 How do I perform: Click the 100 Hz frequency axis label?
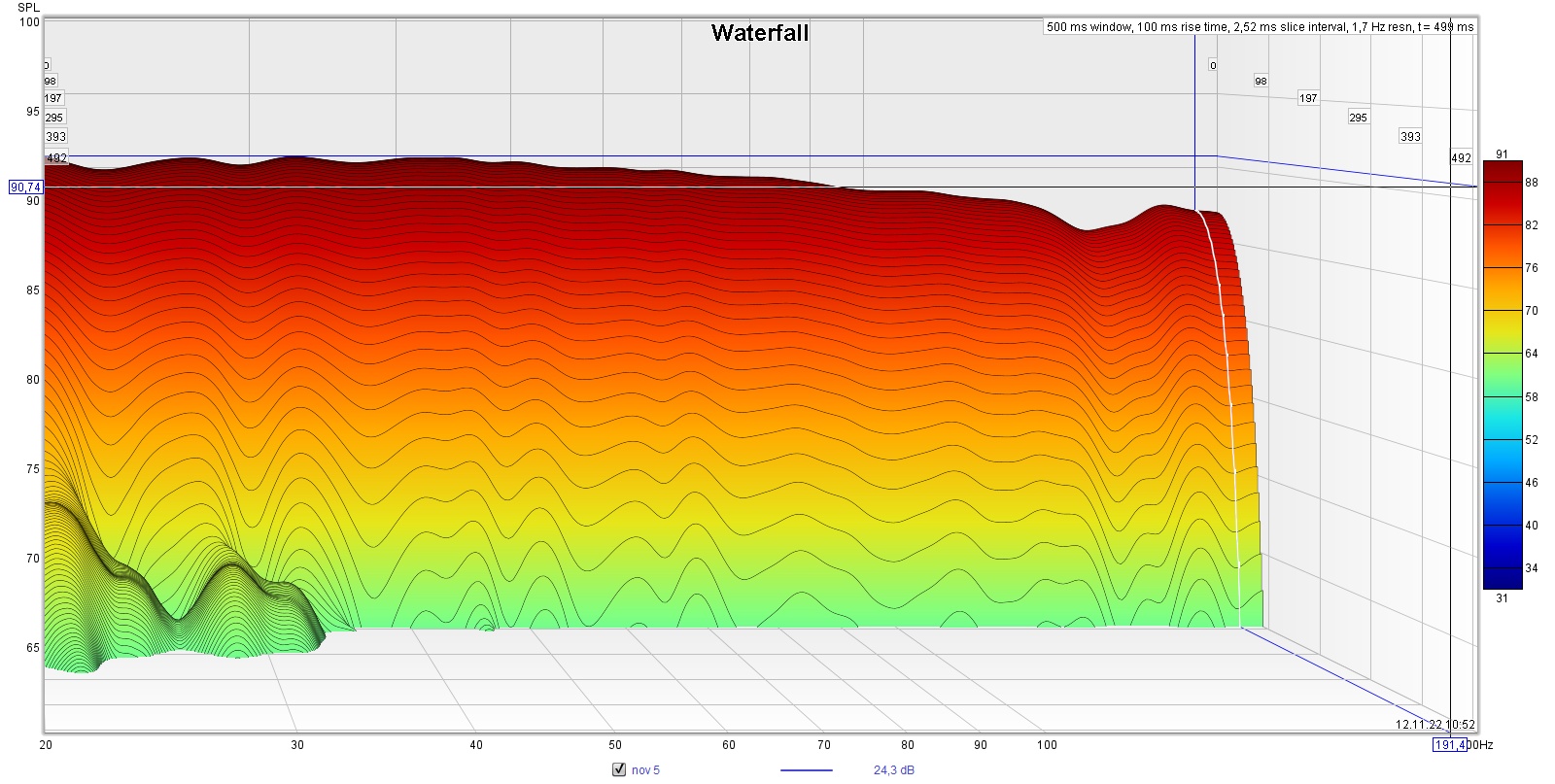click(x=1047, y=745)
